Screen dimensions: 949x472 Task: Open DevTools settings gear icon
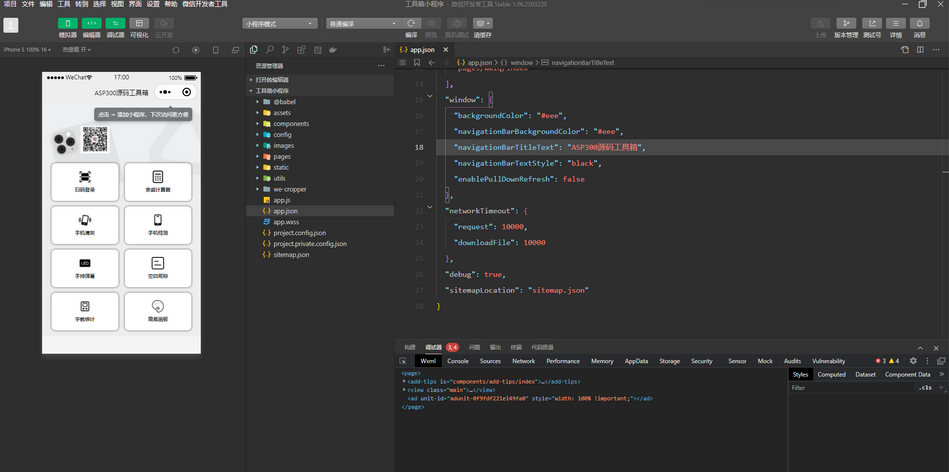tap(913, 361)
